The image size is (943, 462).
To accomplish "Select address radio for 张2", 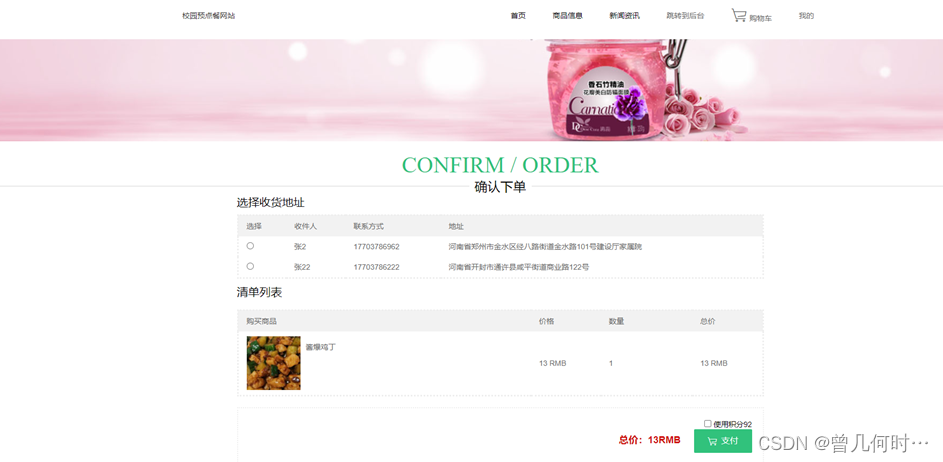I will [250, 246].
